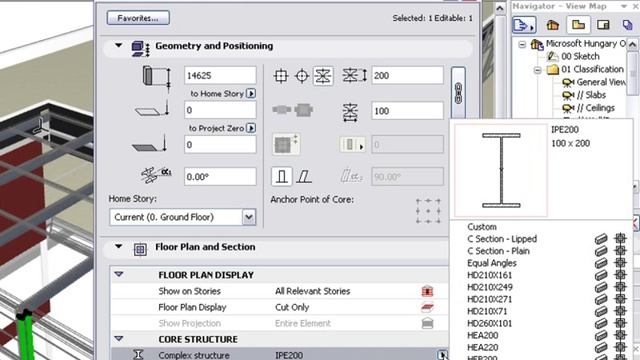Switch Navigator to Project Map icon
The height and width of the screenshot is (360, 640).
pos(553,25)
